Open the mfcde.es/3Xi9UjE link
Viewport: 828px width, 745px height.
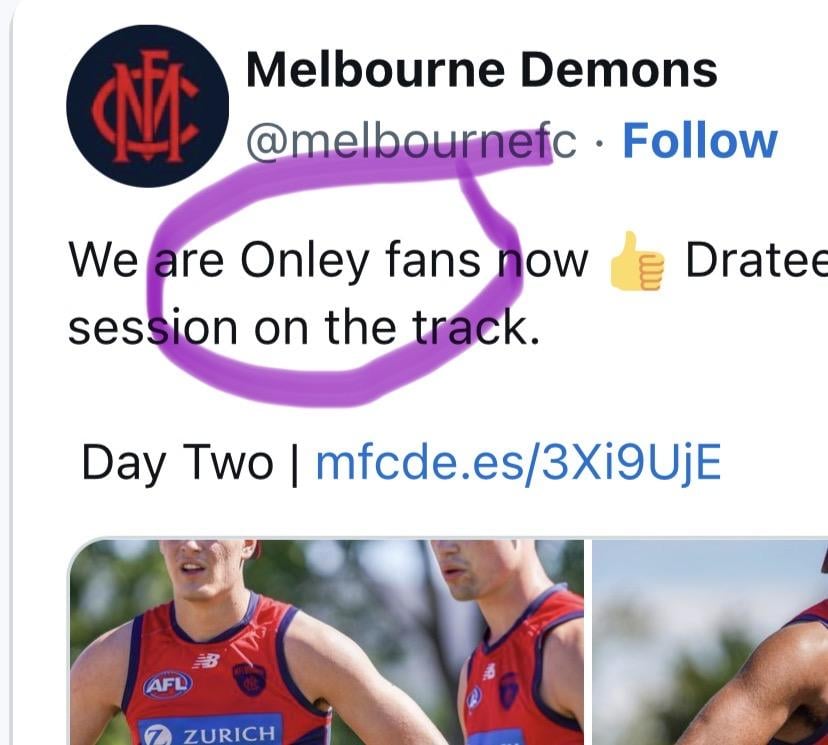[519, 463]
